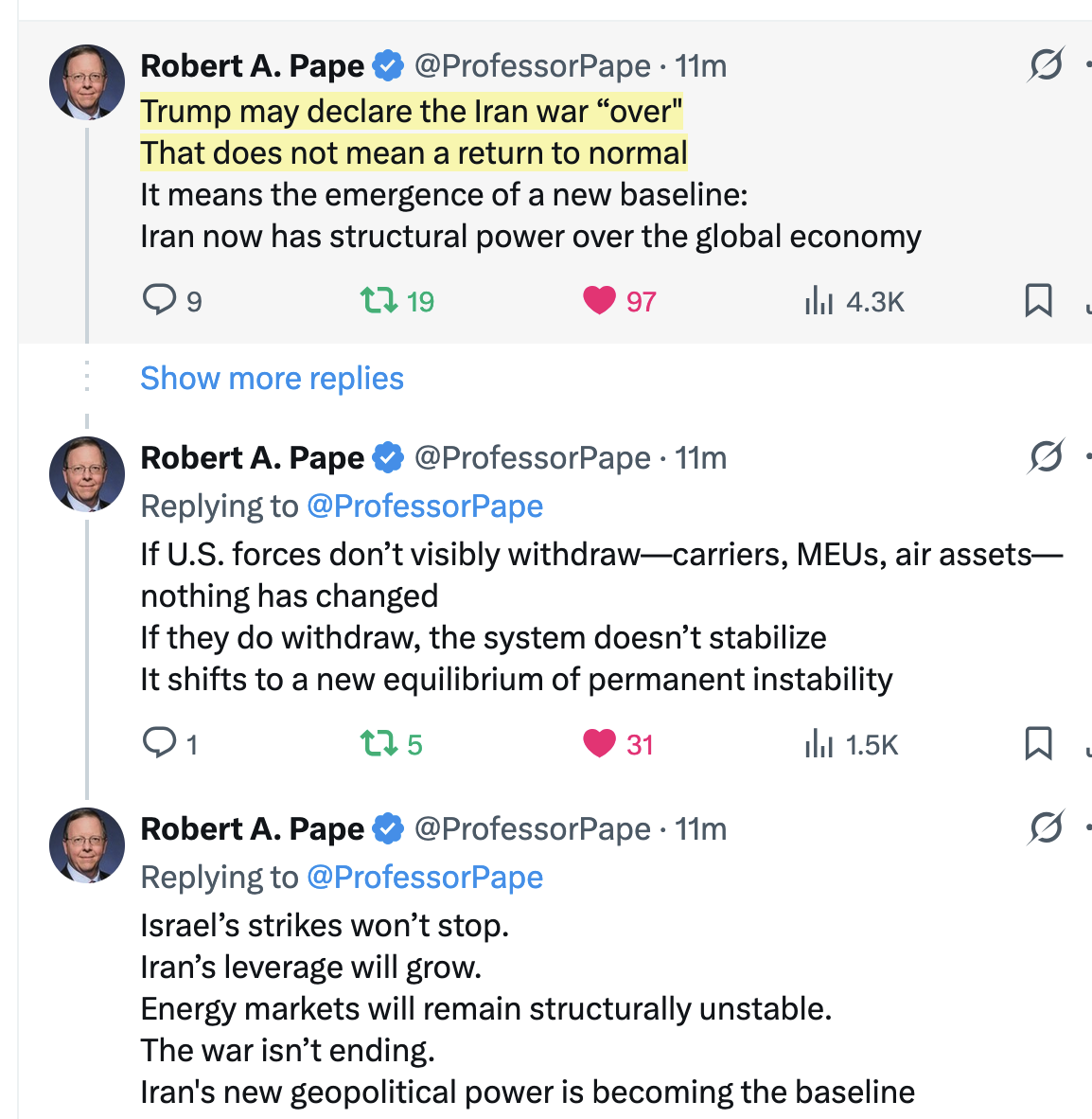Open Robert A. Pape name on second tweet
Viewport: 1092px width, 1119px height.
252,458
